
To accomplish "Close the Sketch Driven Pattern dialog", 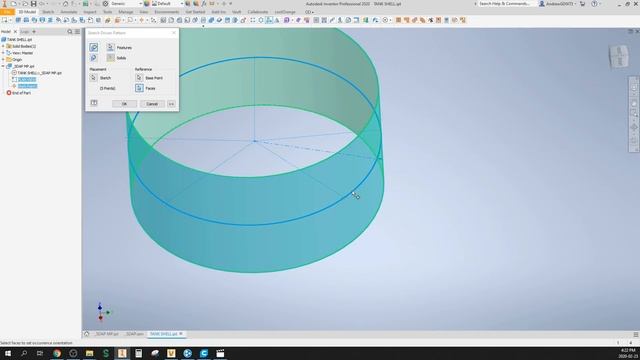I will (x=174, y=33).
